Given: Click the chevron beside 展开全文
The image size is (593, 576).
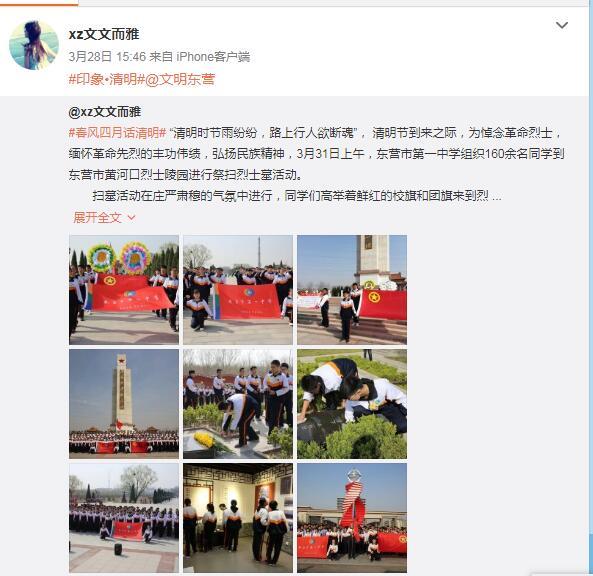Looking at the screenshot, I should pos(132,218).
